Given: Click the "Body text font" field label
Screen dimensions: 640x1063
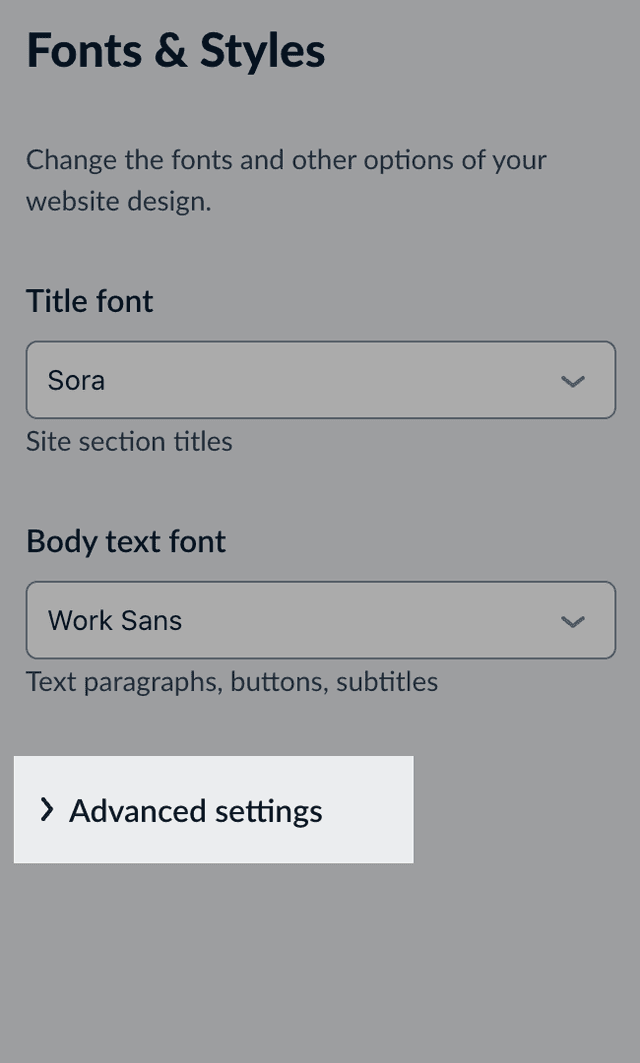Looking at the screenshot, I should point(126,541).
